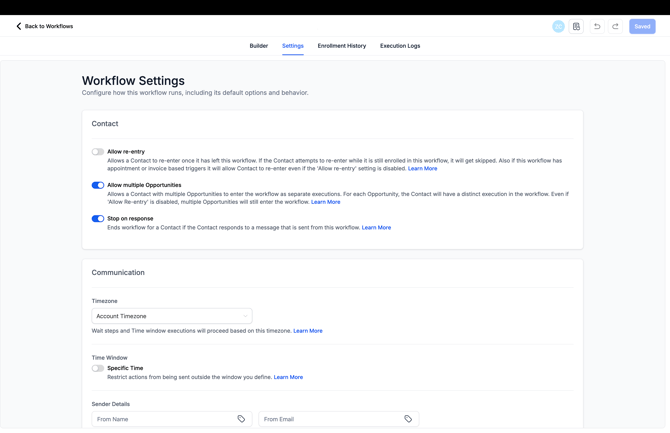Open the Account Timezone dropdown
The height and width of the screenshot is (433, 670).
[172, 316]
